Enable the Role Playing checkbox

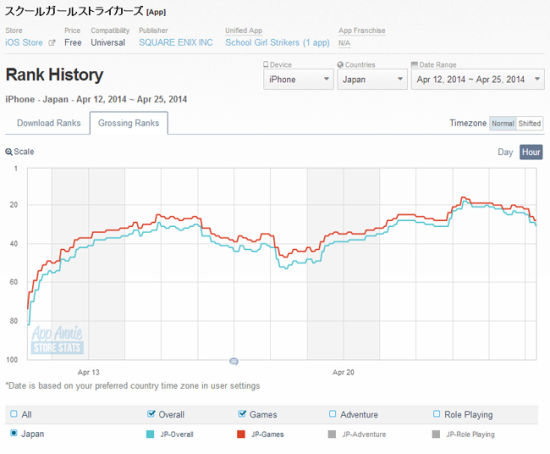point(436,414)
